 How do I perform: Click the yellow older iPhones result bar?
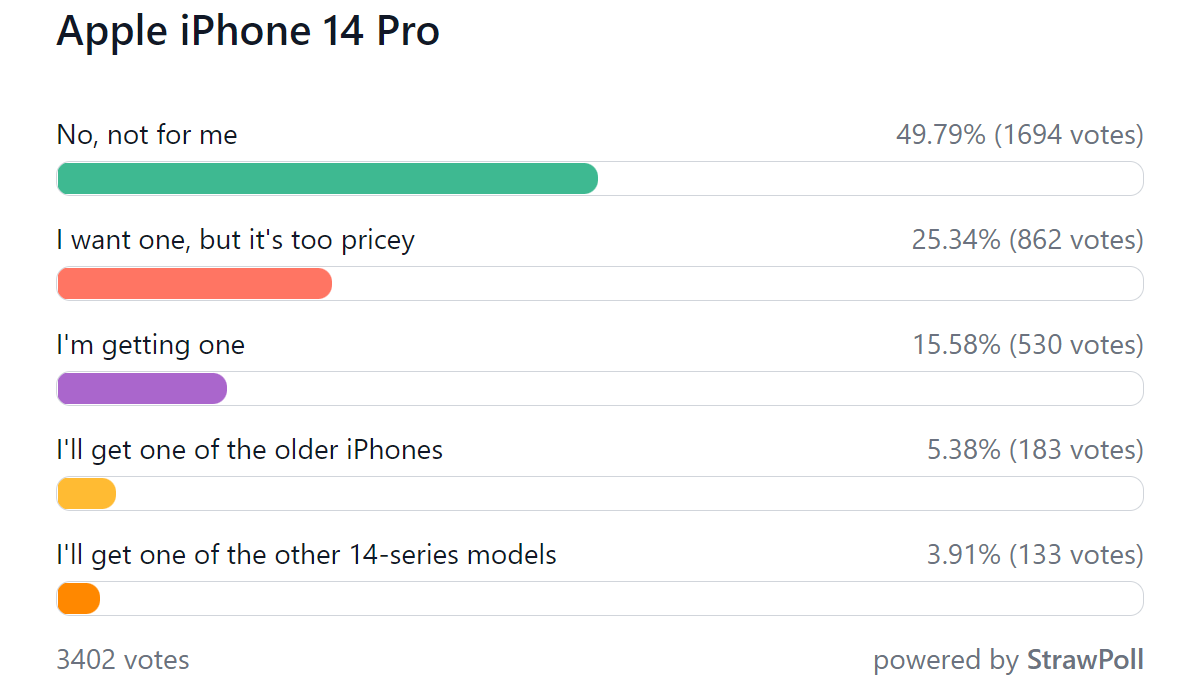86,494
